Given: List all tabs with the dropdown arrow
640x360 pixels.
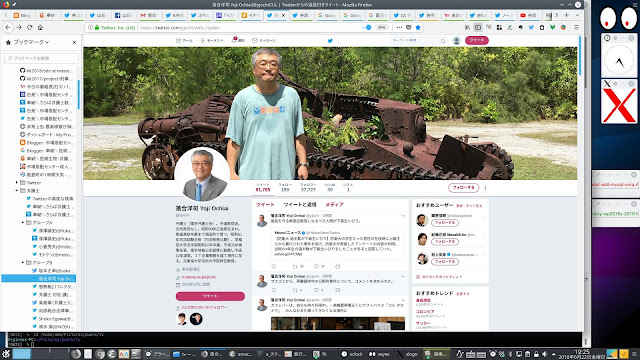Looking at the screenshot, I should click(x=577, y=15).
